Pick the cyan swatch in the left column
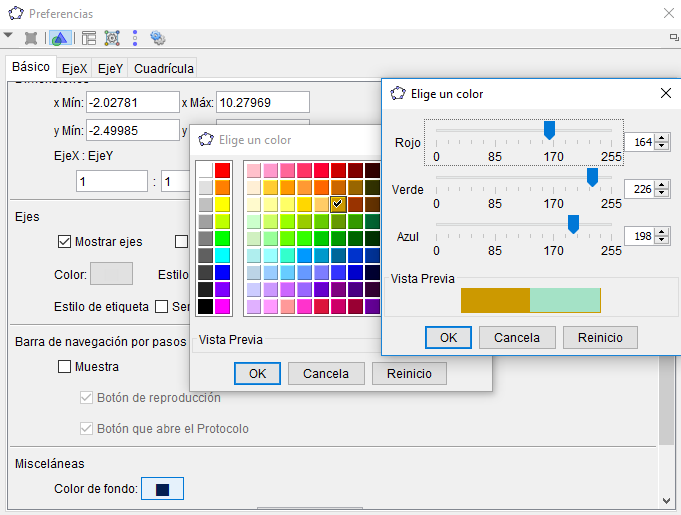 click(x=222, y=255)
